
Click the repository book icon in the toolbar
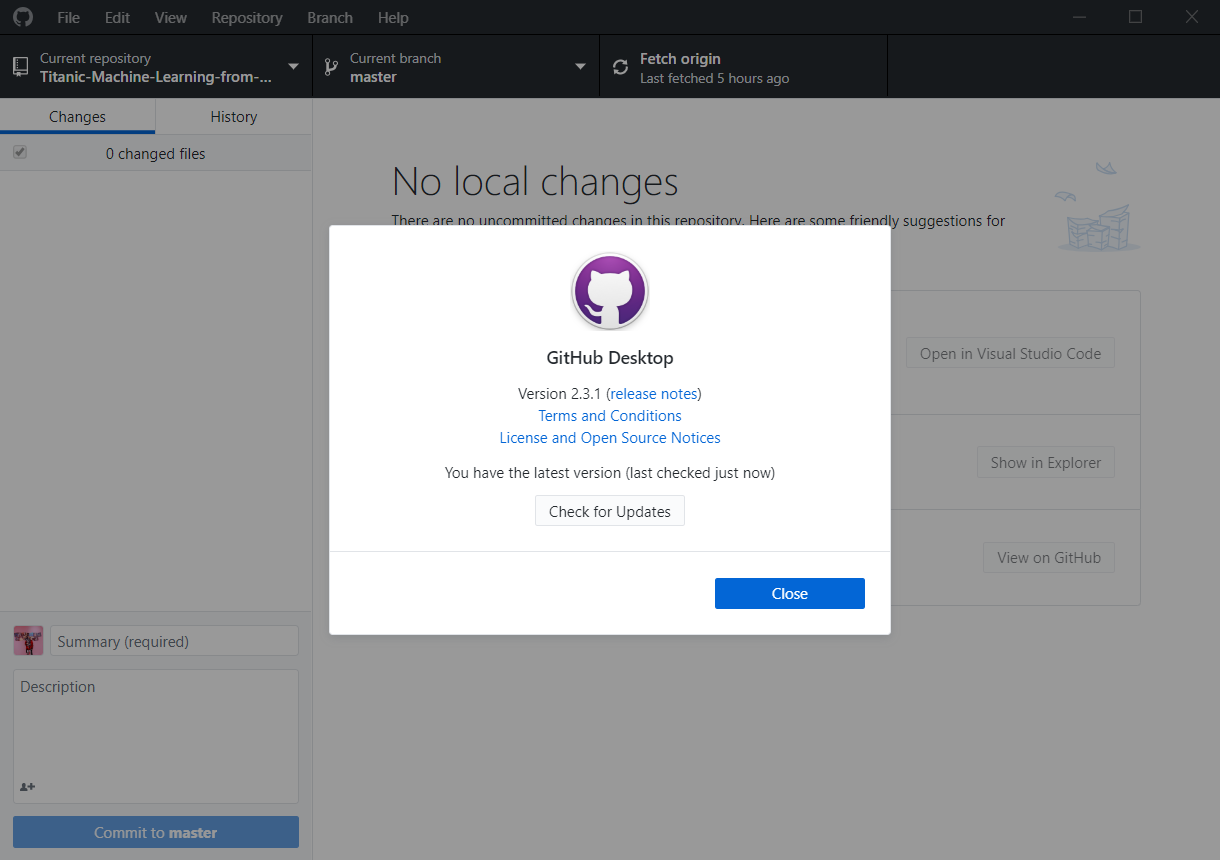pos(20,66)
